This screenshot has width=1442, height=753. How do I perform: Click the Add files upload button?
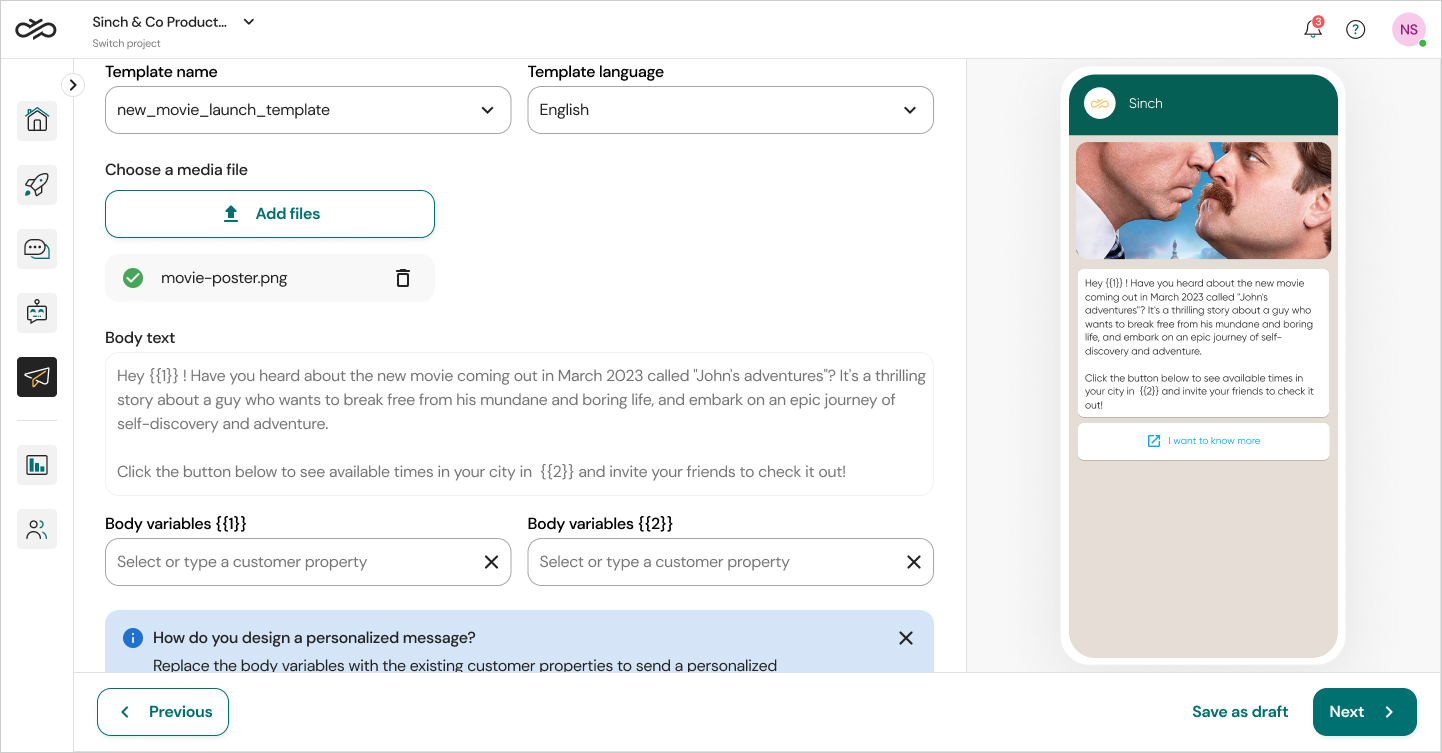pos(269,213)
